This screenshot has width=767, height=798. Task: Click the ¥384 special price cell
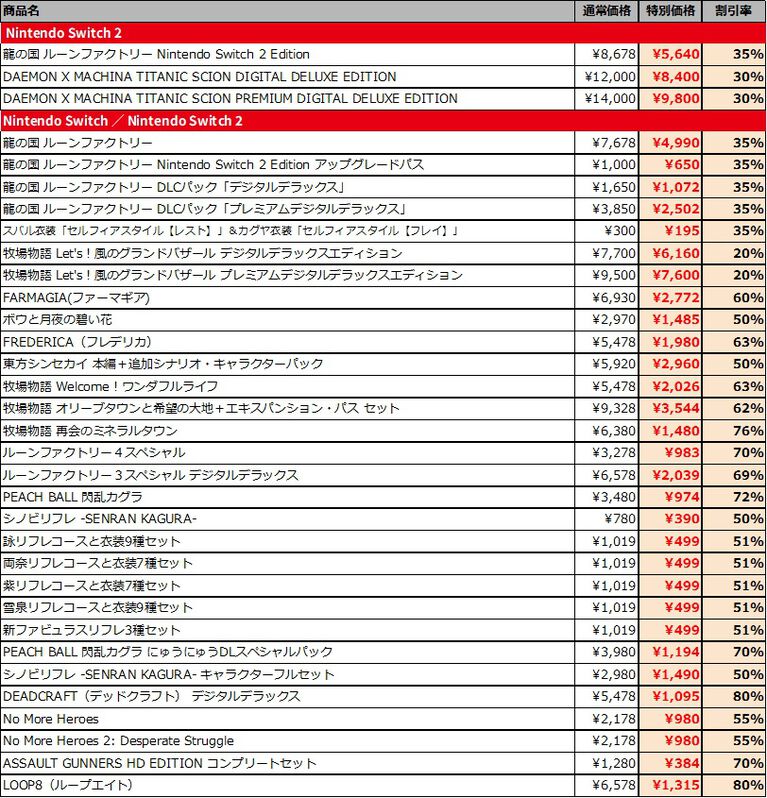pyautogui.click(x=670, y=763)
